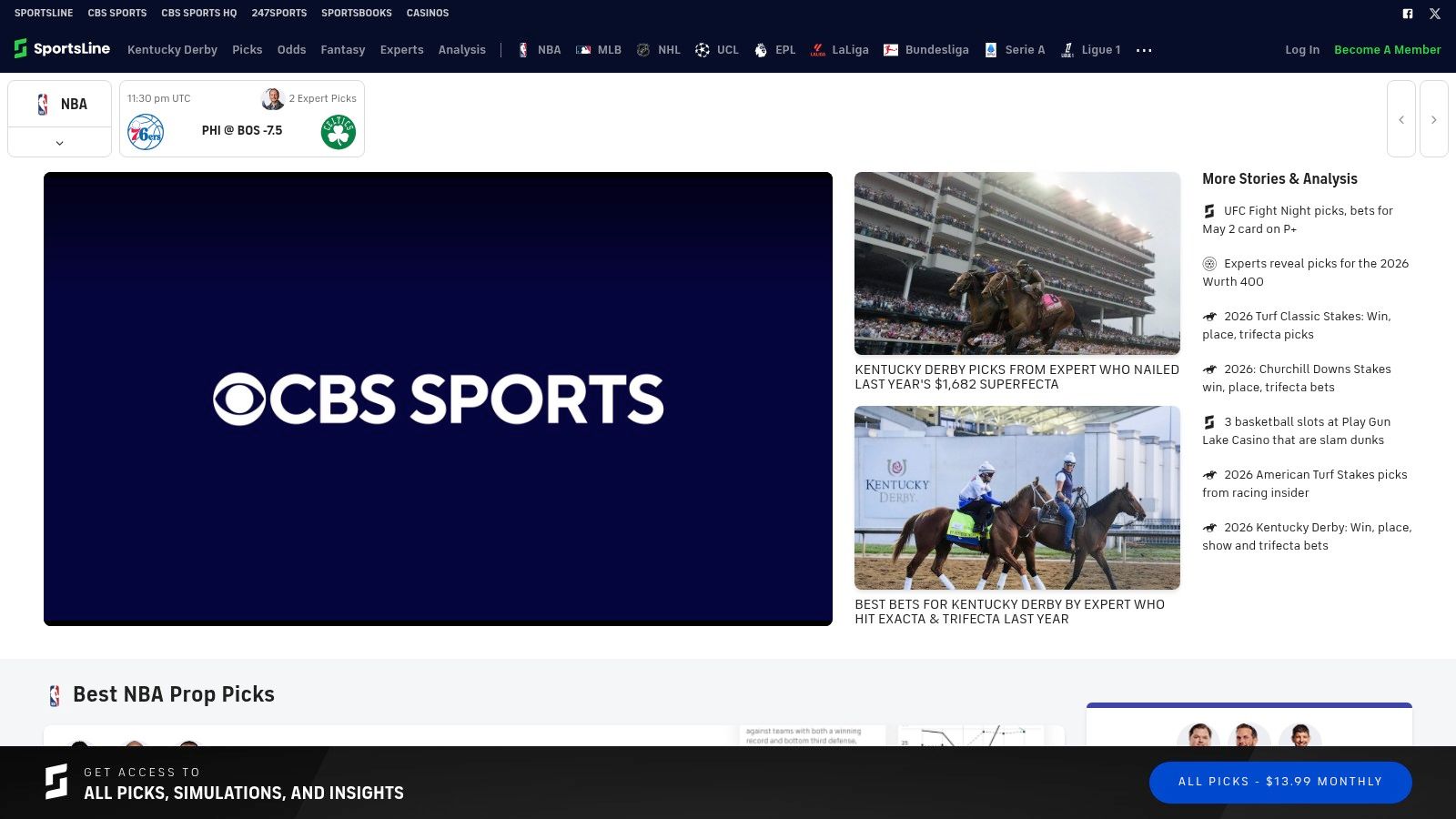Image resolution: width=1456 pixels, height=819 pixels.
Task: Go to CASINOS in top bar
Action: (x=428, y=14)
